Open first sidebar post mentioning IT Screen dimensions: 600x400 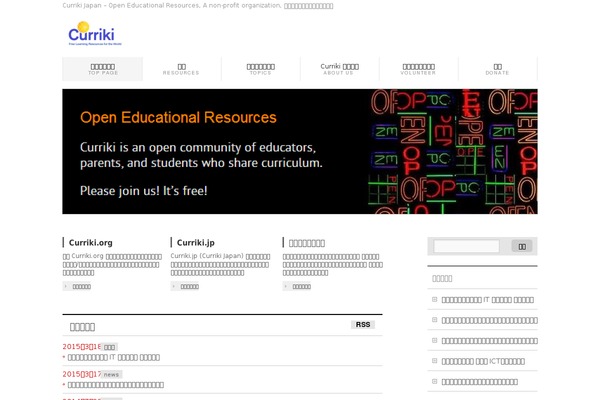[x=488, y=300]
